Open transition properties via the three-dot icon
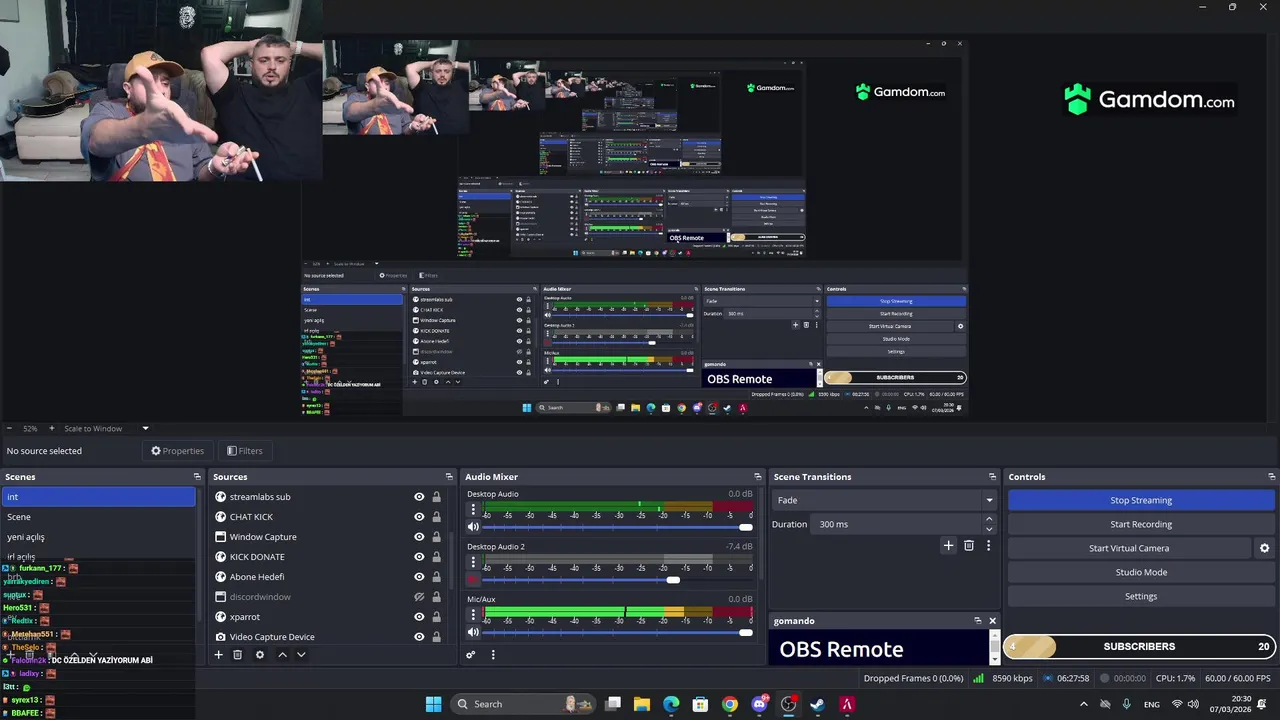The width and height of the screenshot is (1280, 720). tap(988, 545)
